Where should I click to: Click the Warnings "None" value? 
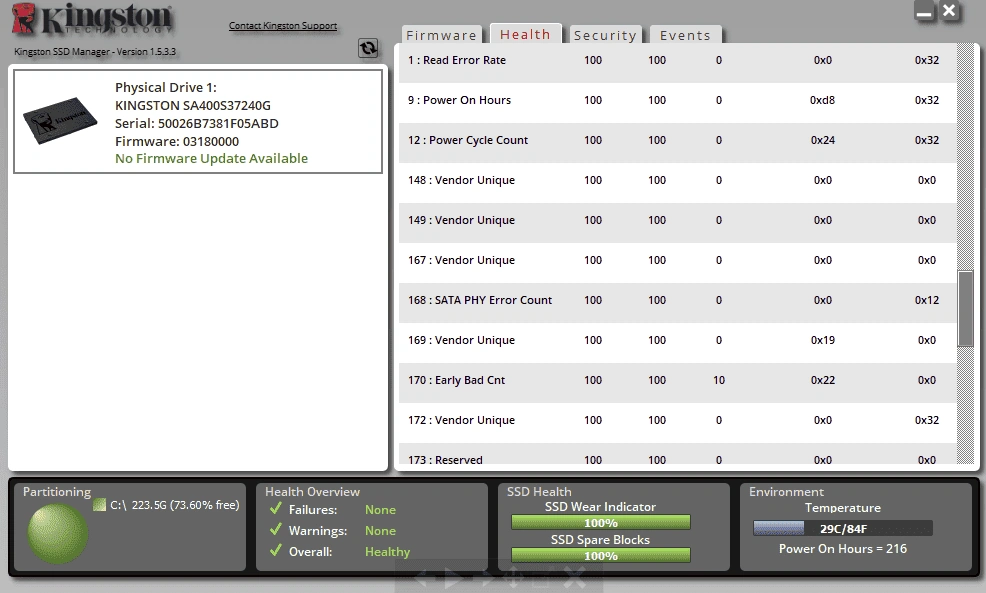[x=380, y=531]
